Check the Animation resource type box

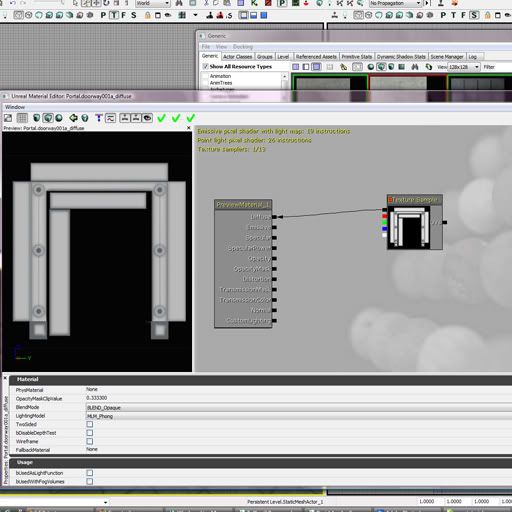pyautogui.click(x=205, y=76)
